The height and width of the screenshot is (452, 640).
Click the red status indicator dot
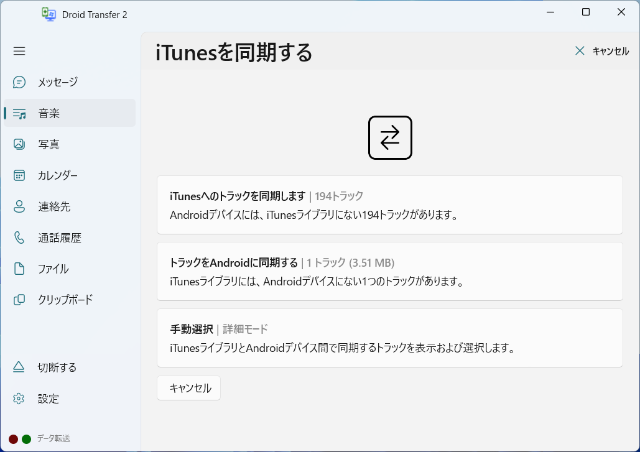tap(13, 439)
